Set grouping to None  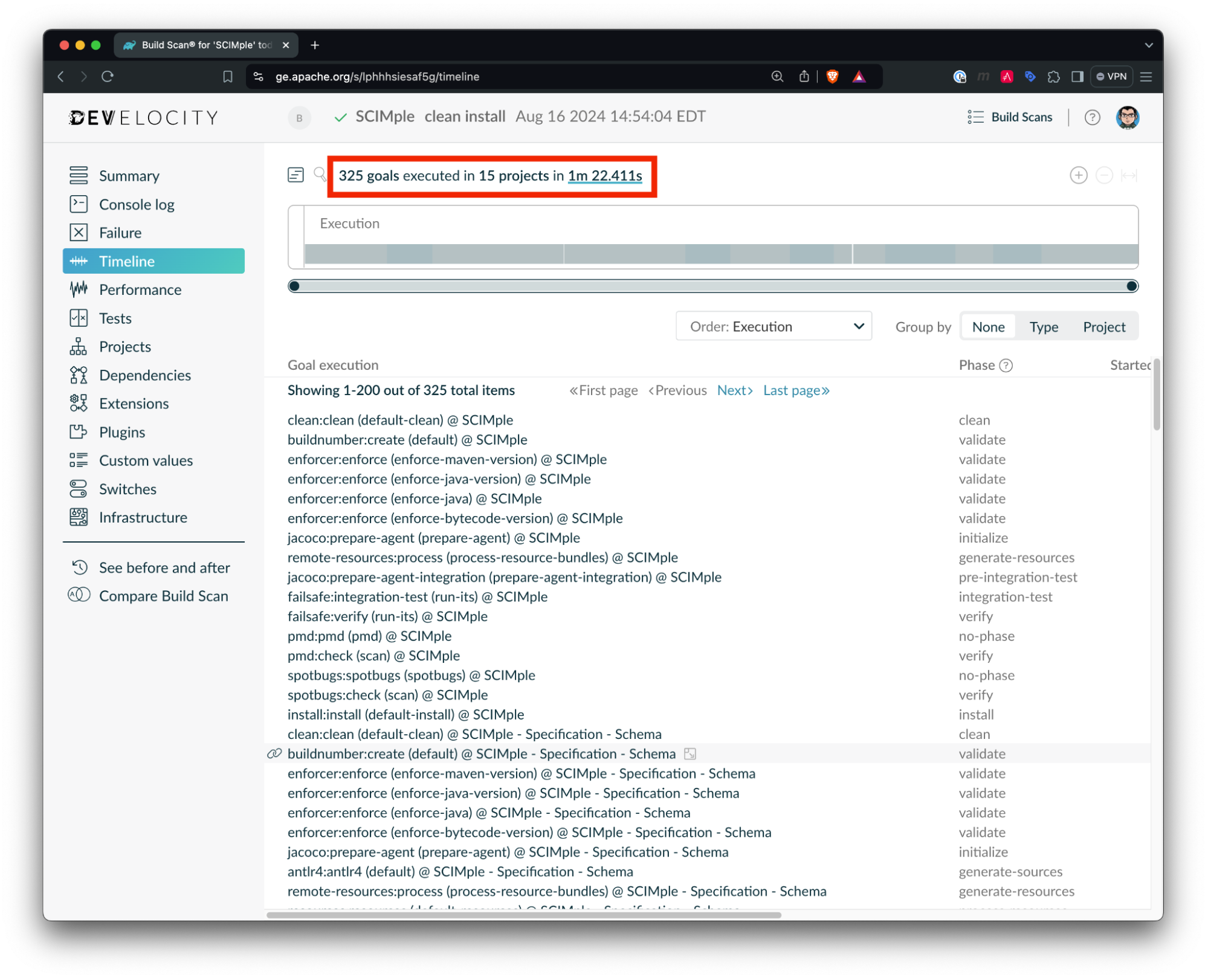coord(987,326)
